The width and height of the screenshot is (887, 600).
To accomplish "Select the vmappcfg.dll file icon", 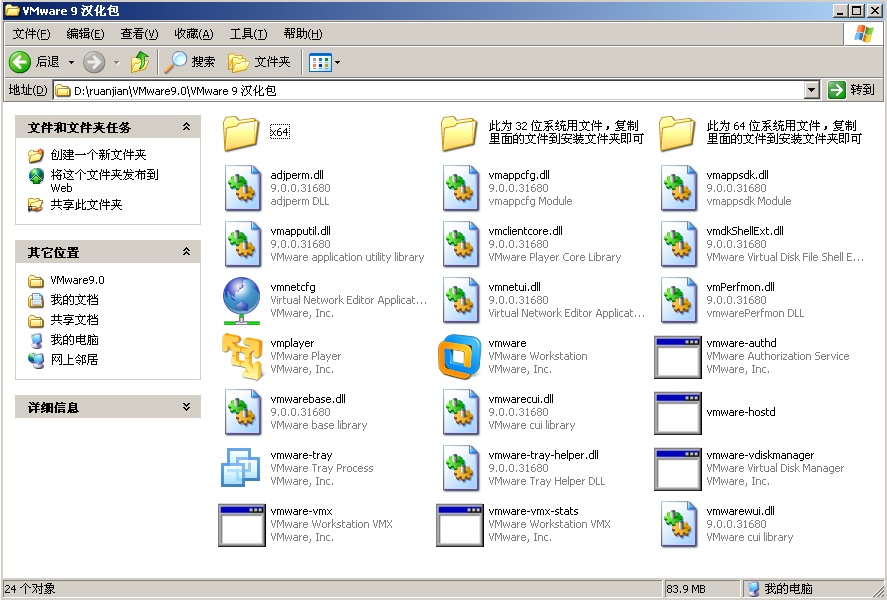I will point(461,188).
